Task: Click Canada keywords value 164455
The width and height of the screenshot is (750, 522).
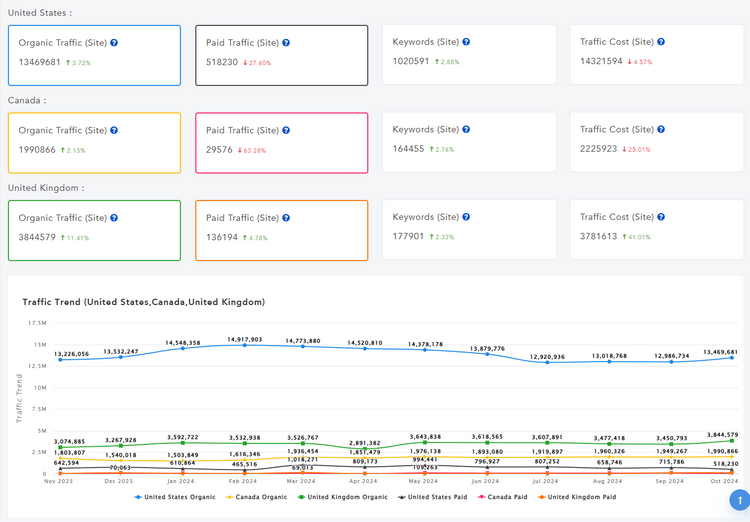Action: [408, 149]
